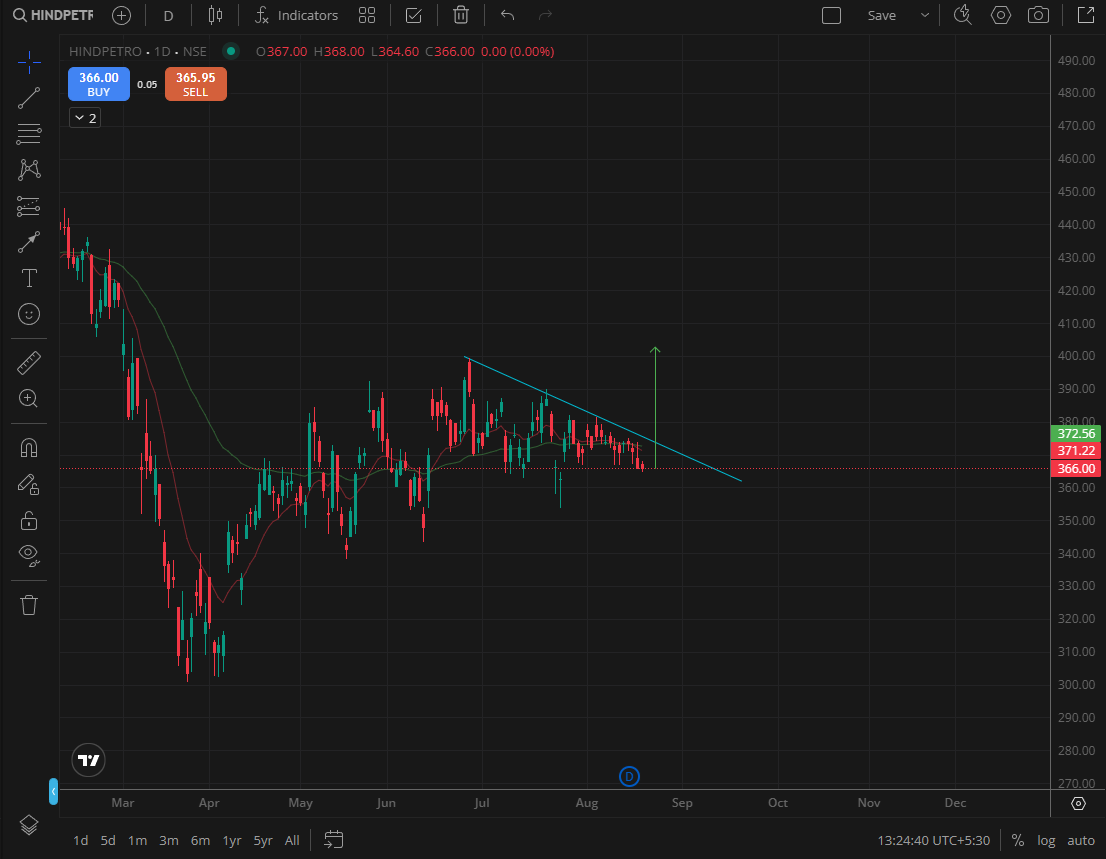The height and width of the screenshot is (859, 1106).
Task: Open the emoji icons tool
Action: click(29, 314)
